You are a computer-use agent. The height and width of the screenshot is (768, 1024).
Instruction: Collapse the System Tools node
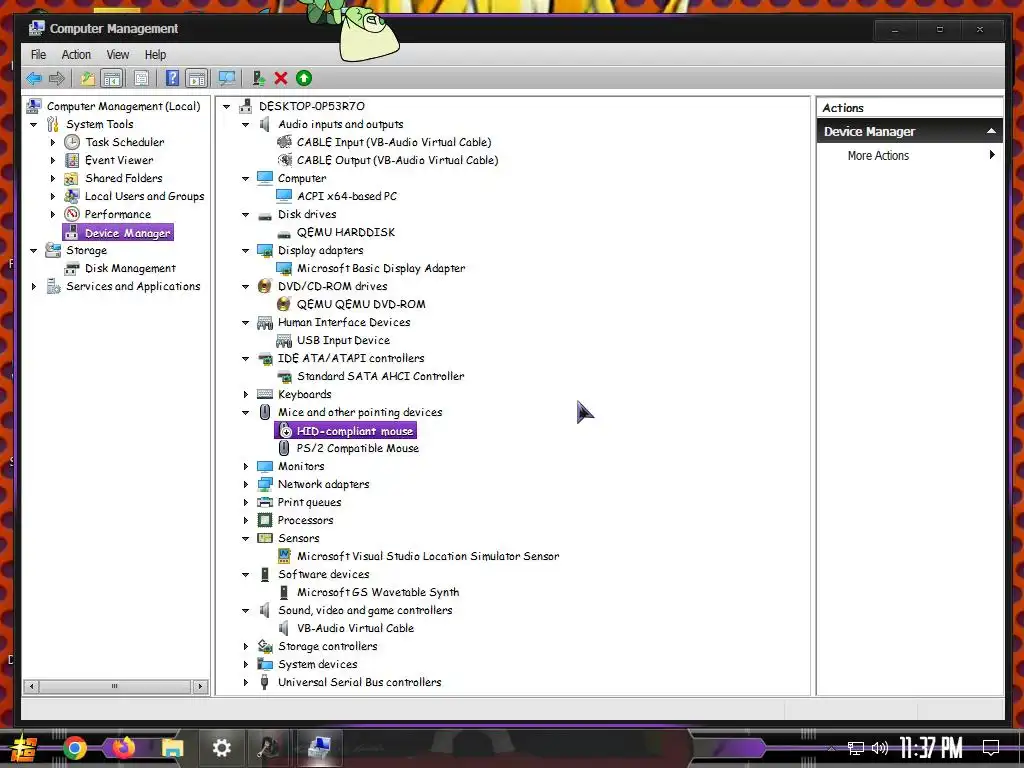tap(34, 124)
